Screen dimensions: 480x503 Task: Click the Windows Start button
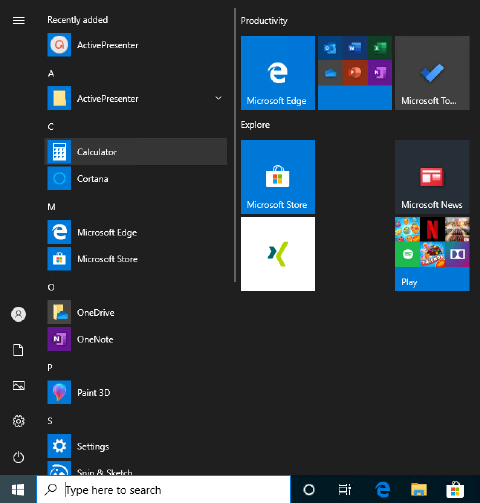18,489
